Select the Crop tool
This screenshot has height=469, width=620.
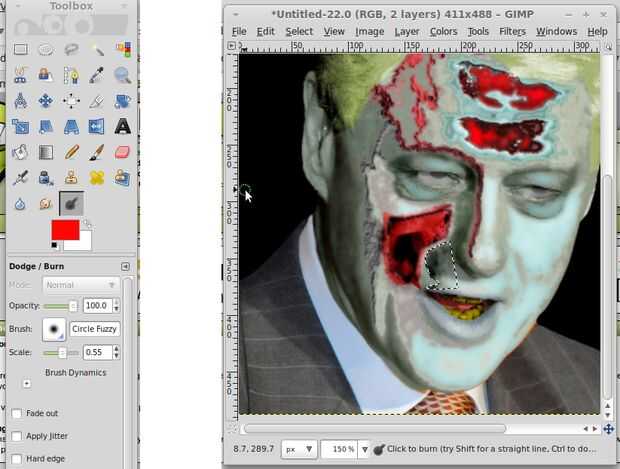[97, 101]
